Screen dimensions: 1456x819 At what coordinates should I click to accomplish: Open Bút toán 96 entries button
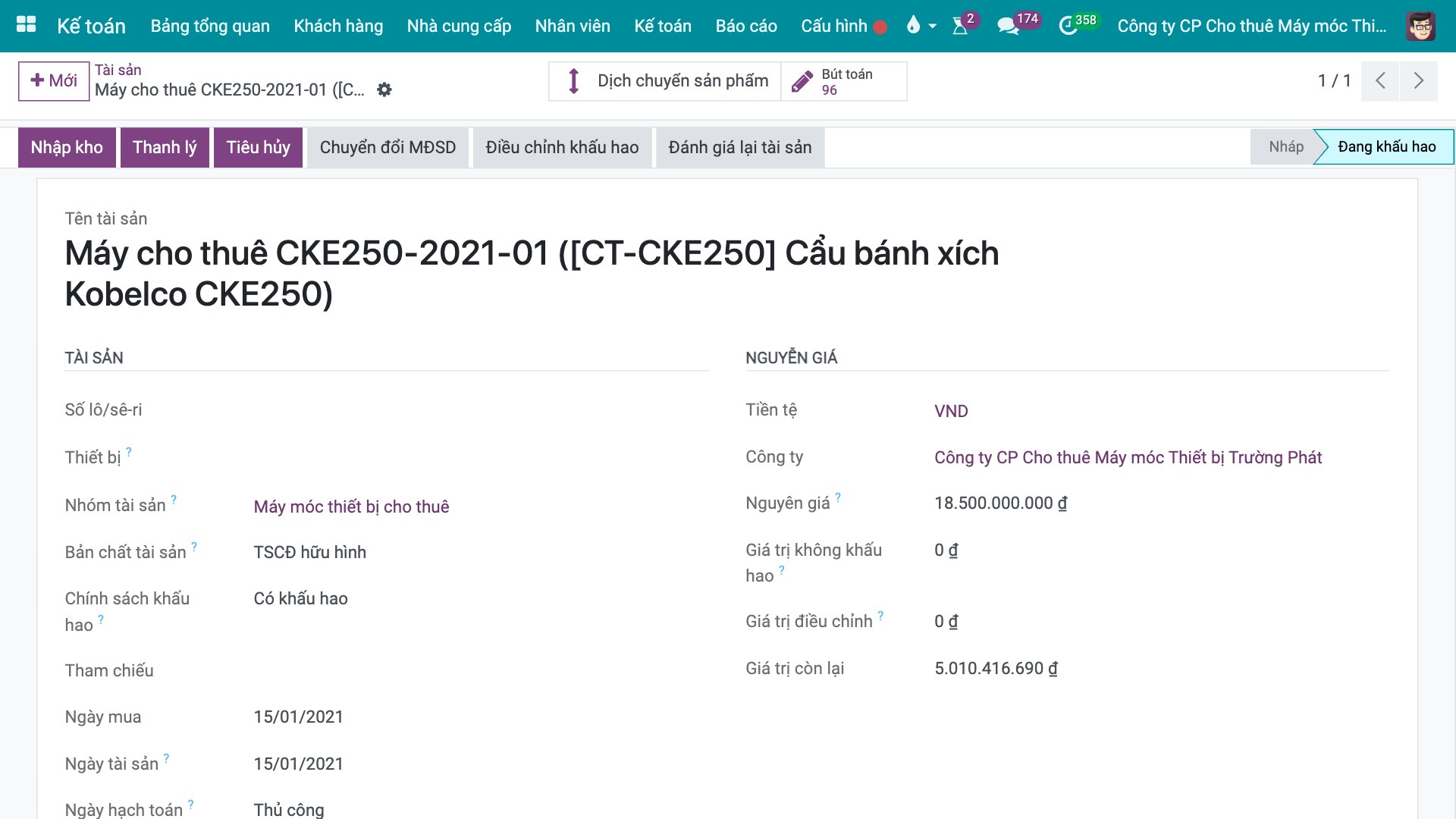pyautogui.click(x=844, y=81)
